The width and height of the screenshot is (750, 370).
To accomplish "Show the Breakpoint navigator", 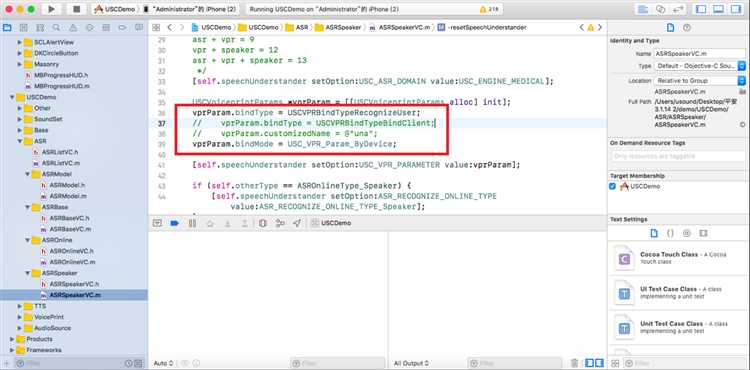I will pyautogui.click(x=122, y=28).
